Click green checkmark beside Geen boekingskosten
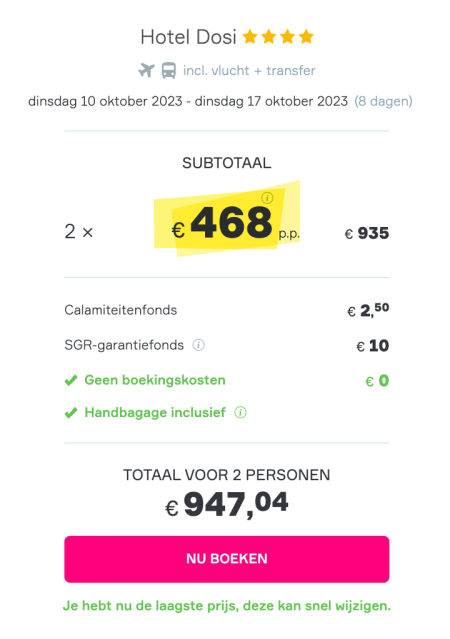Viewport: 450px width, 639px height. 71,380
